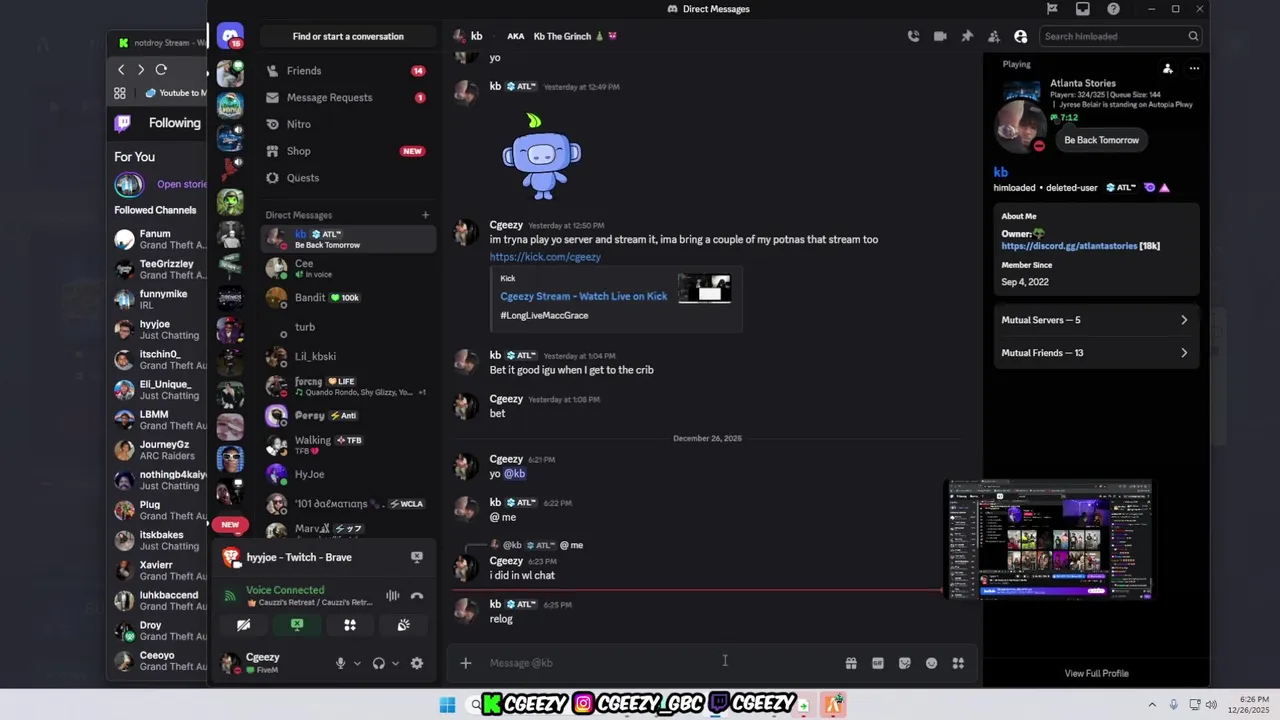This screenshot has height=720, width=1280.
Task: Open pinned messages
Action: pos(967,36)
